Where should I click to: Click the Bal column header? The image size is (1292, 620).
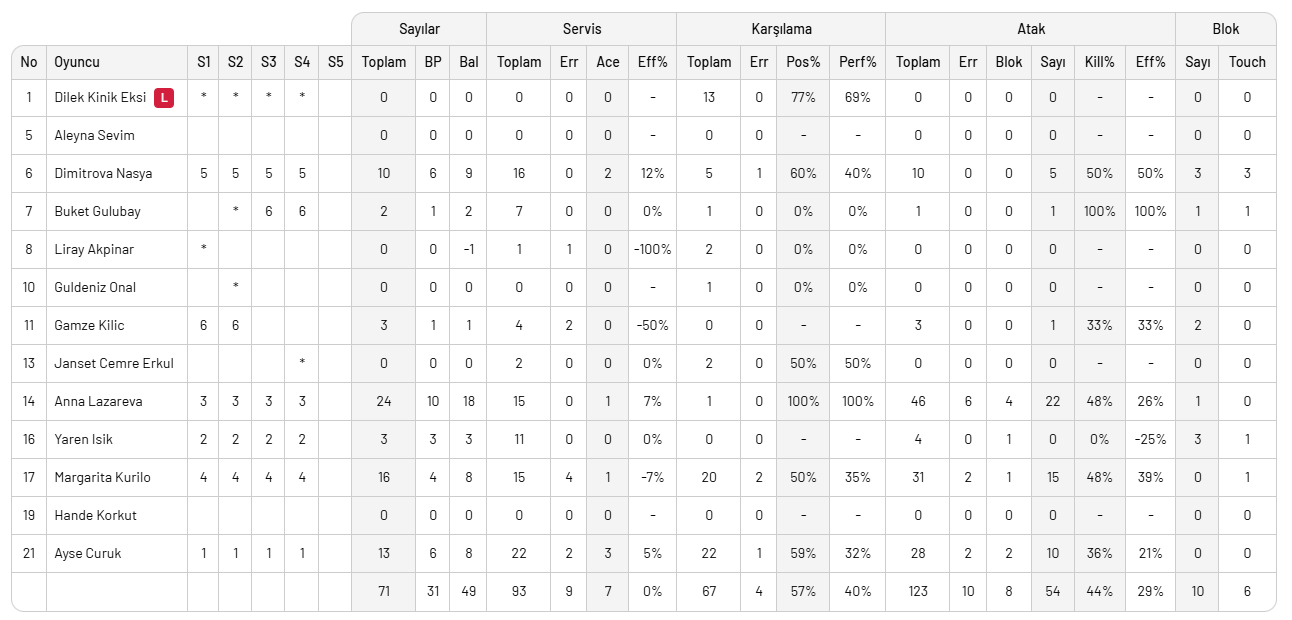tap(469, 62)
